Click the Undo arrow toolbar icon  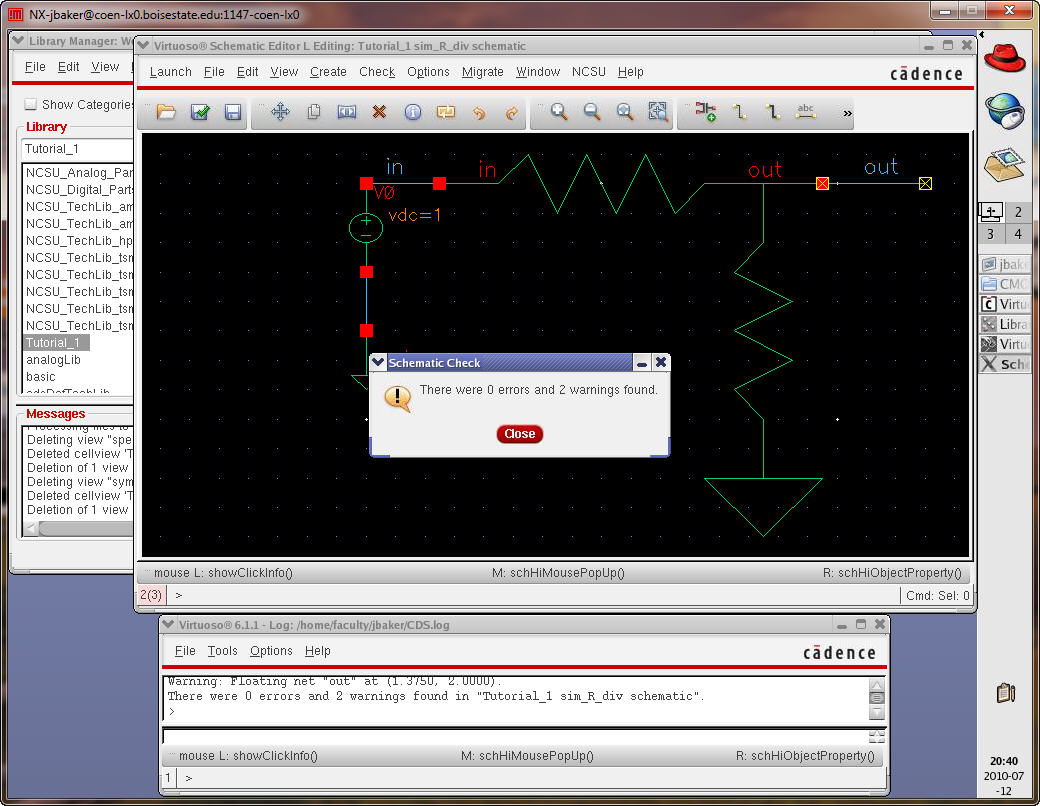point(478,113)
